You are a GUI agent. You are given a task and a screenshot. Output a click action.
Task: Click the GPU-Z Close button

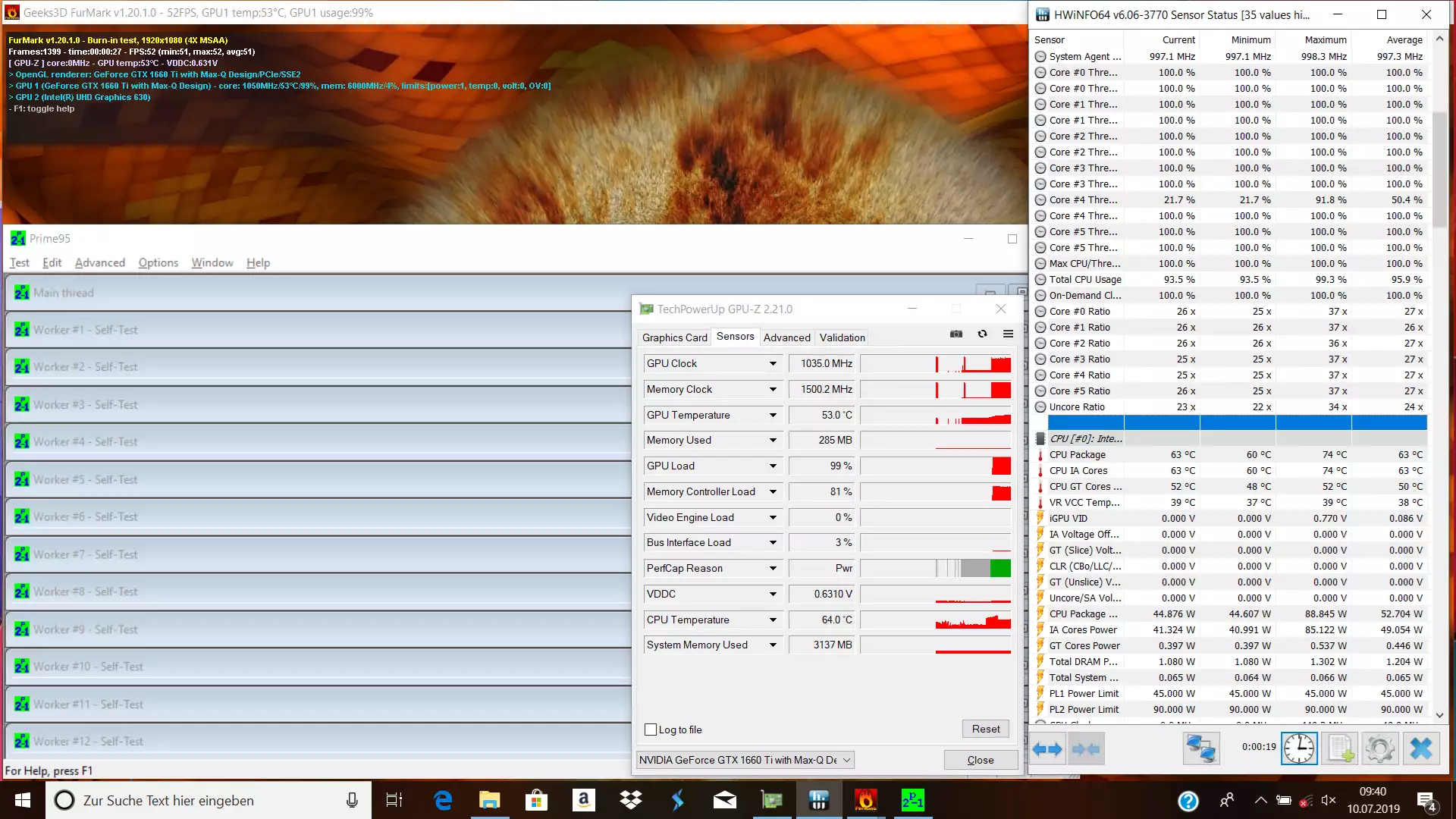[980, 760]
